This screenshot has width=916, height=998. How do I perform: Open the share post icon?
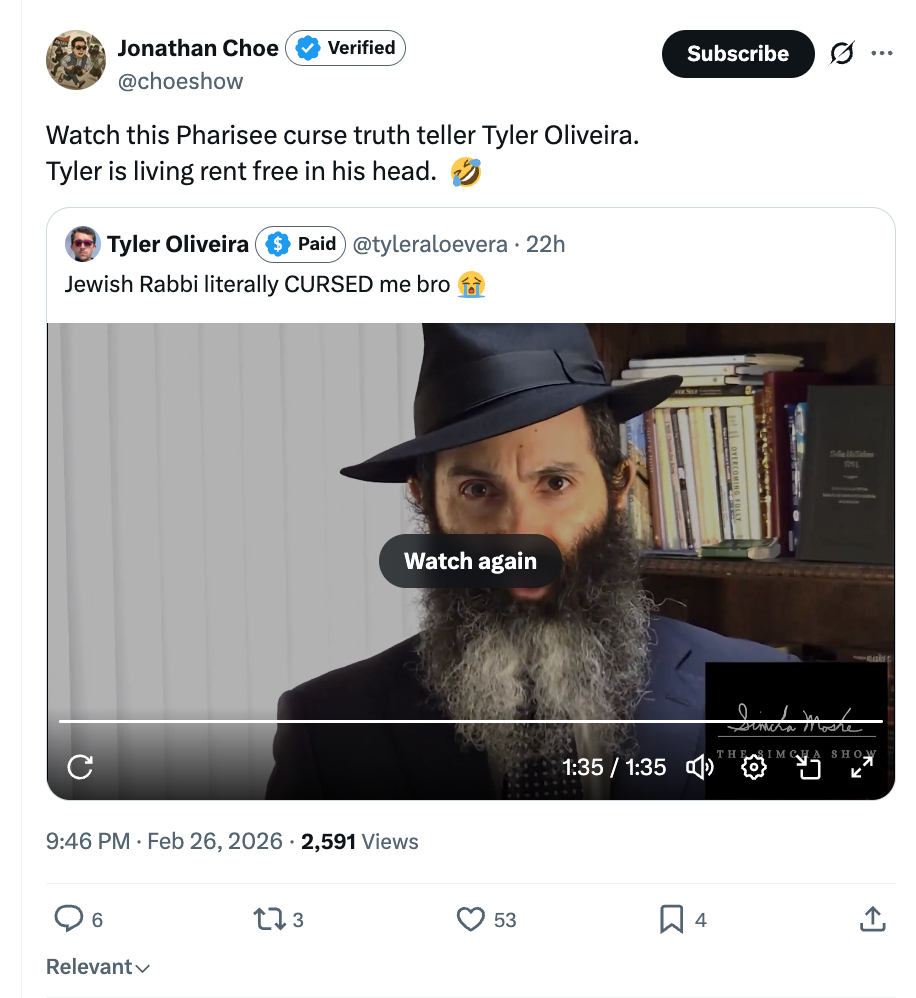(871, 918)
